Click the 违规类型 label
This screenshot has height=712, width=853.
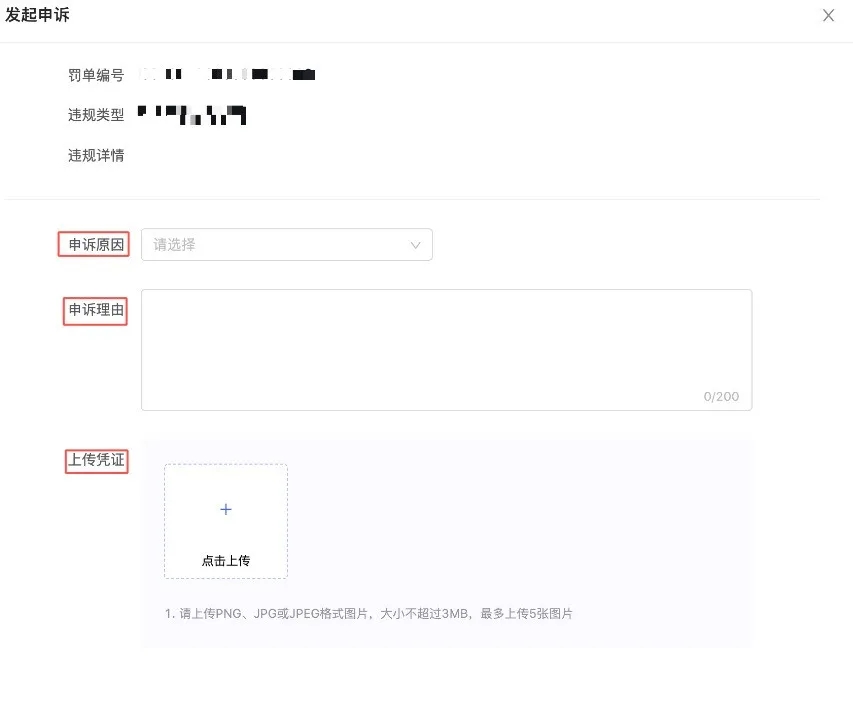pos(96,115)
